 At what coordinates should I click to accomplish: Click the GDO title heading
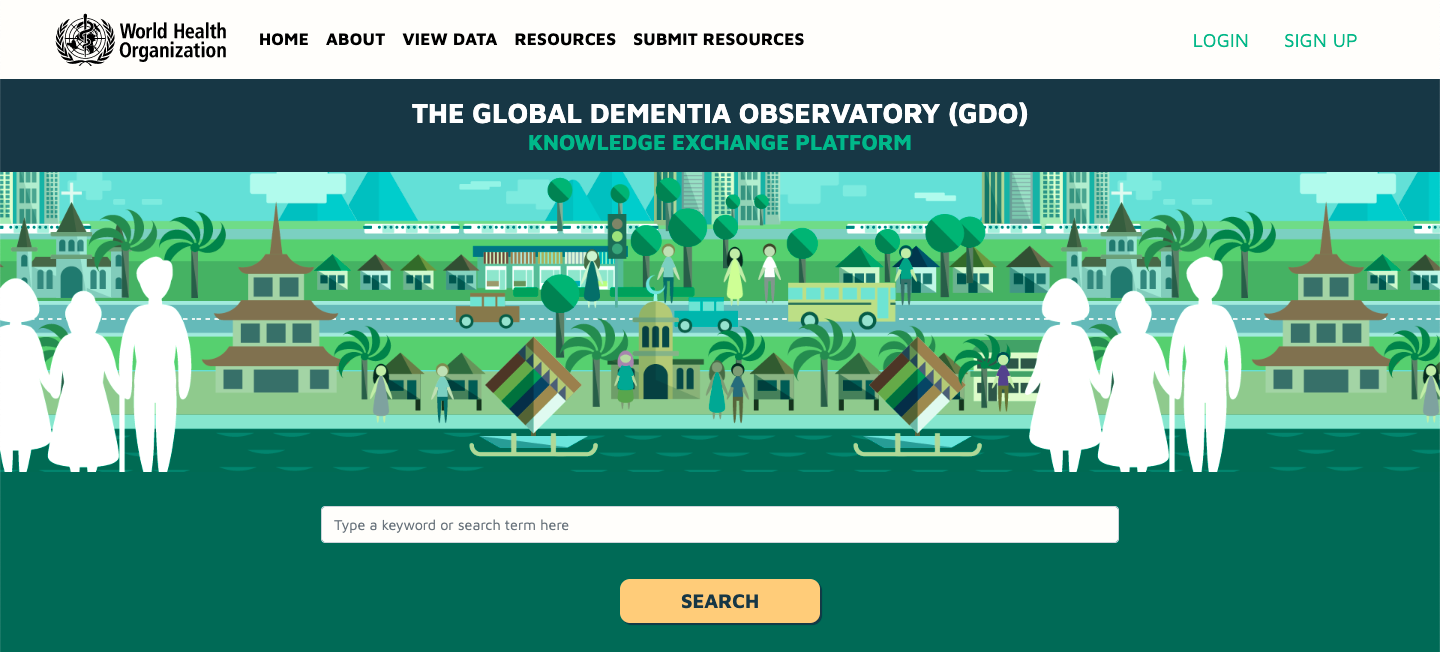click(x=720, y=114)
